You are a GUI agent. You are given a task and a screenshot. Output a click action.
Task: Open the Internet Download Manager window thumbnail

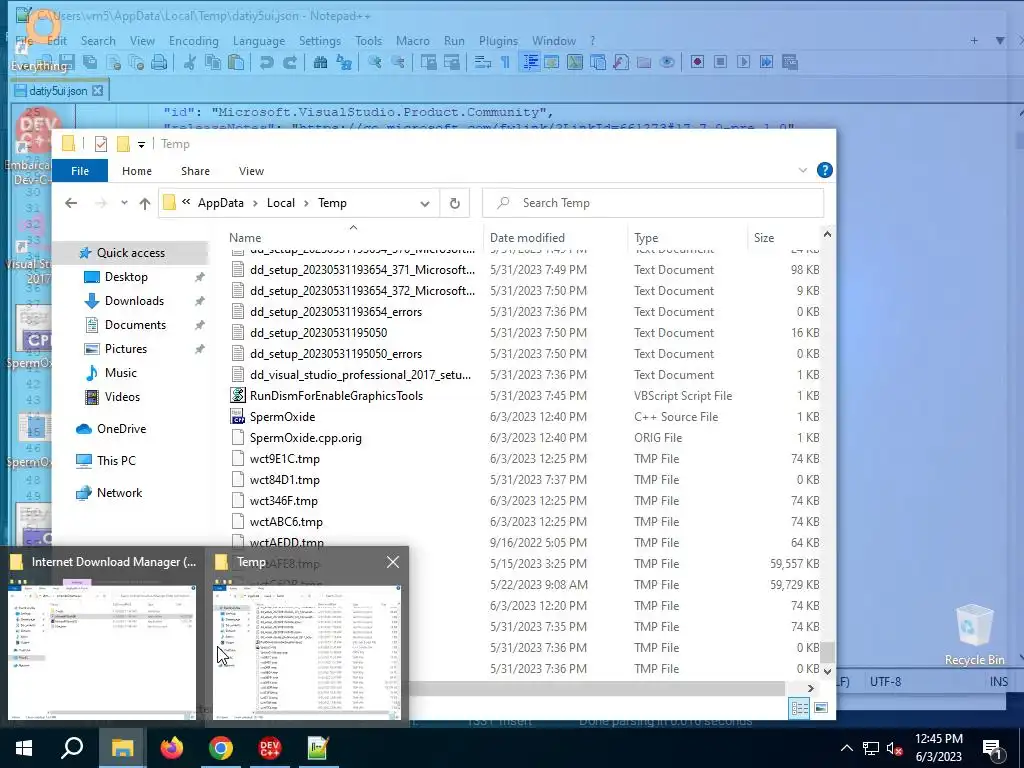pyautogui.click(x=103, y=636)
